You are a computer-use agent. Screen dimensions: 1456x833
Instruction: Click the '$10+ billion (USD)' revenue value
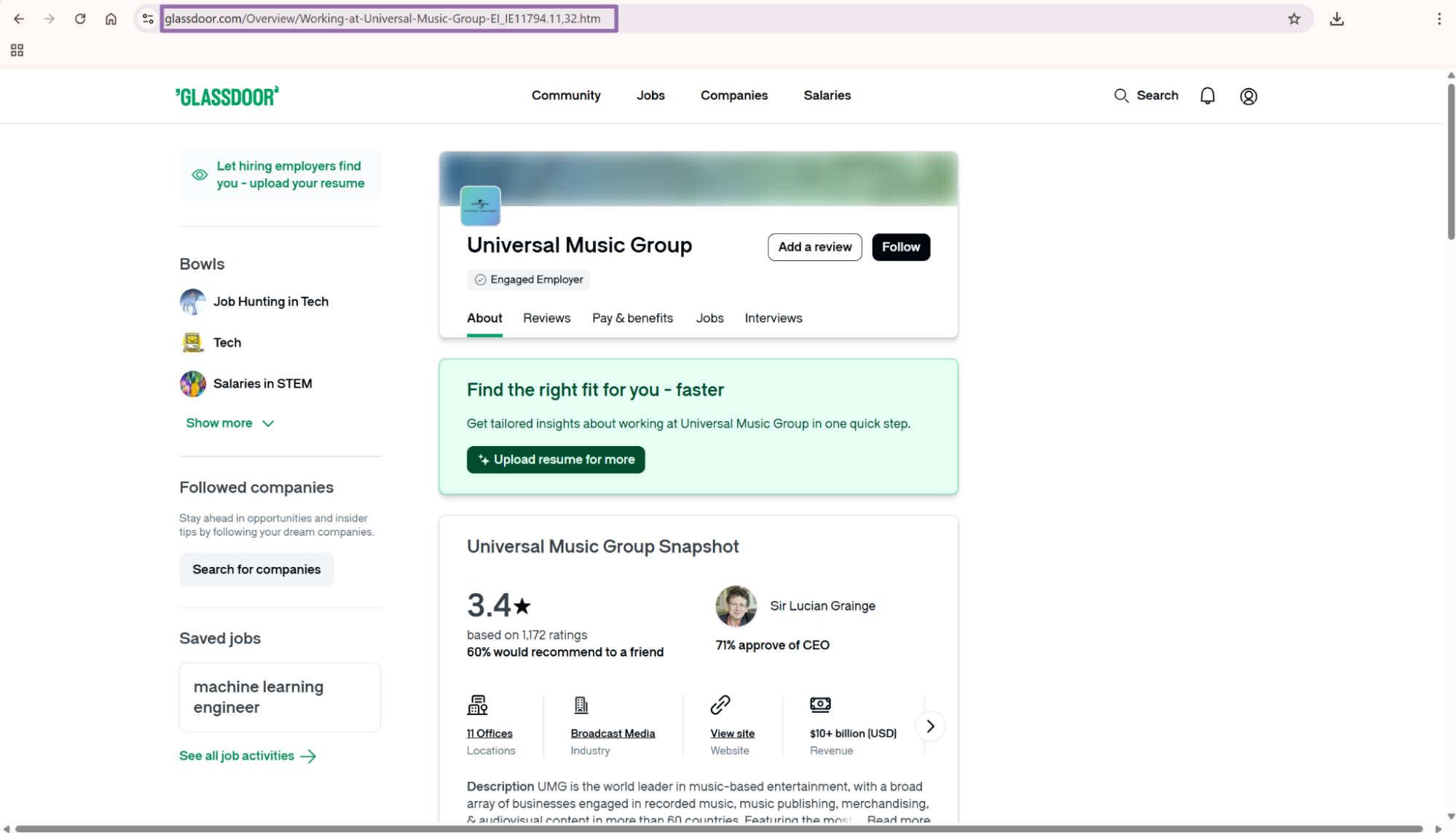853,734
